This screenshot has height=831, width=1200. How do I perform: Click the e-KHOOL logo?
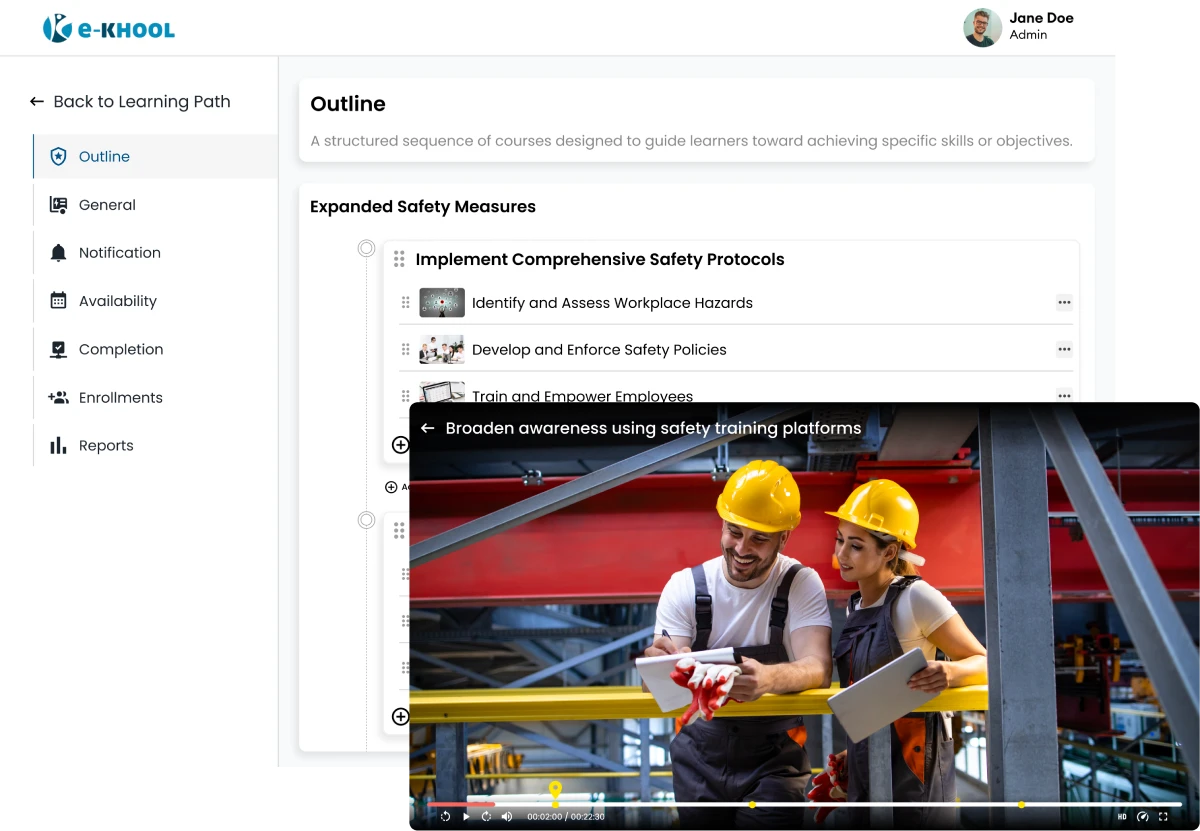tap(108, 27)
